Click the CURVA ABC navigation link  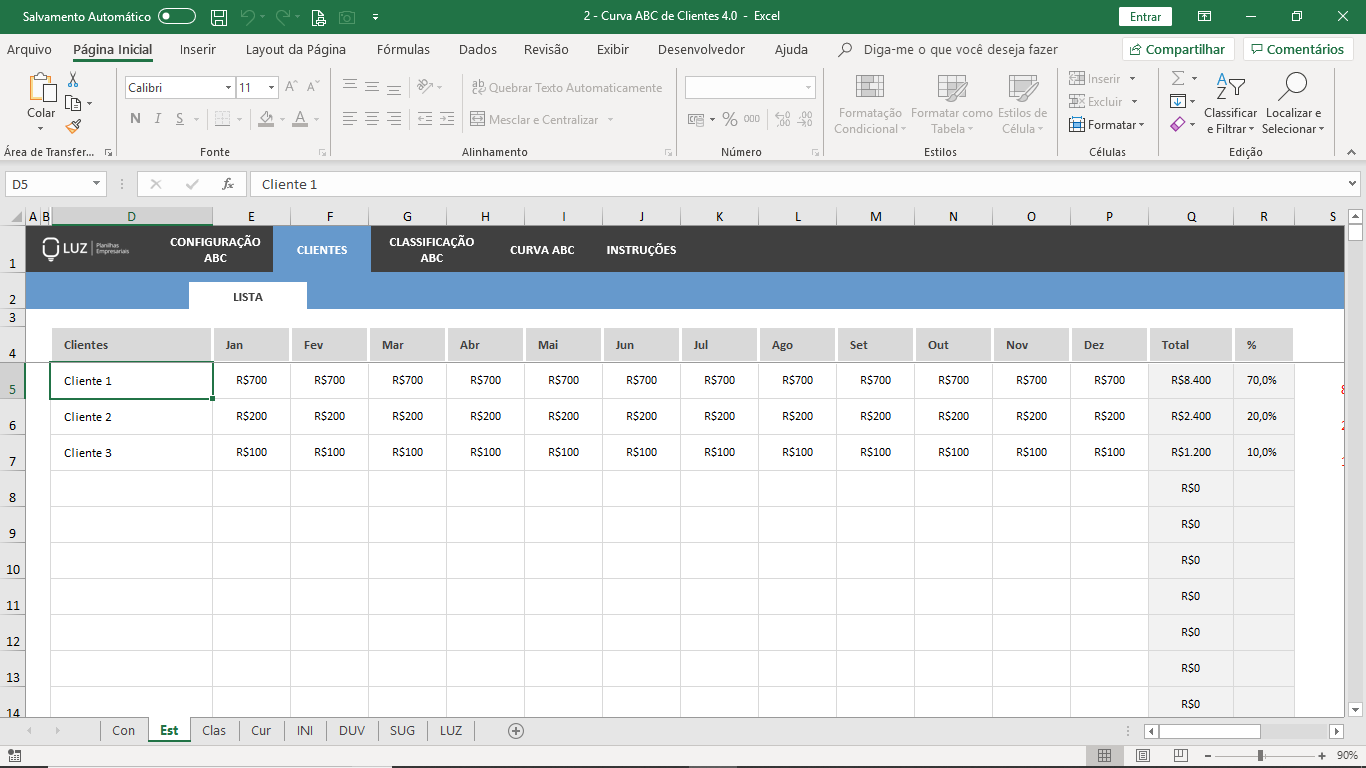point(542,250)
